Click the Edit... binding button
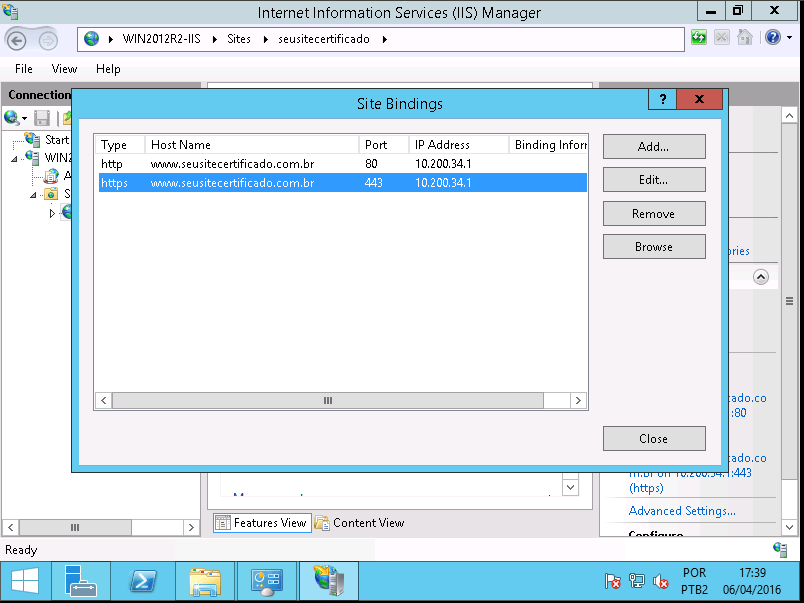This screenshot has width=804, height=603. [x=654, y=179]
